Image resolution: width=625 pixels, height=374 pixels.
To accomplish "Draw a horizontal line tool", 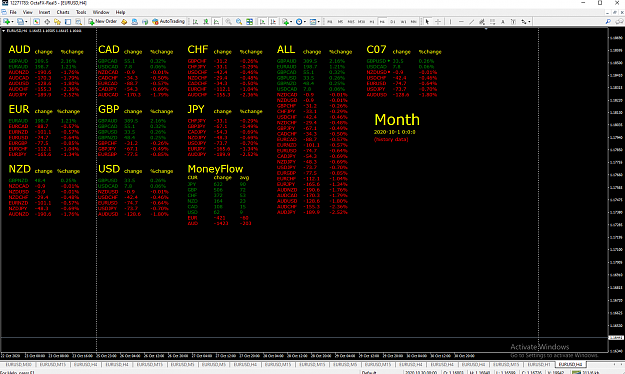I will (461, 22).
